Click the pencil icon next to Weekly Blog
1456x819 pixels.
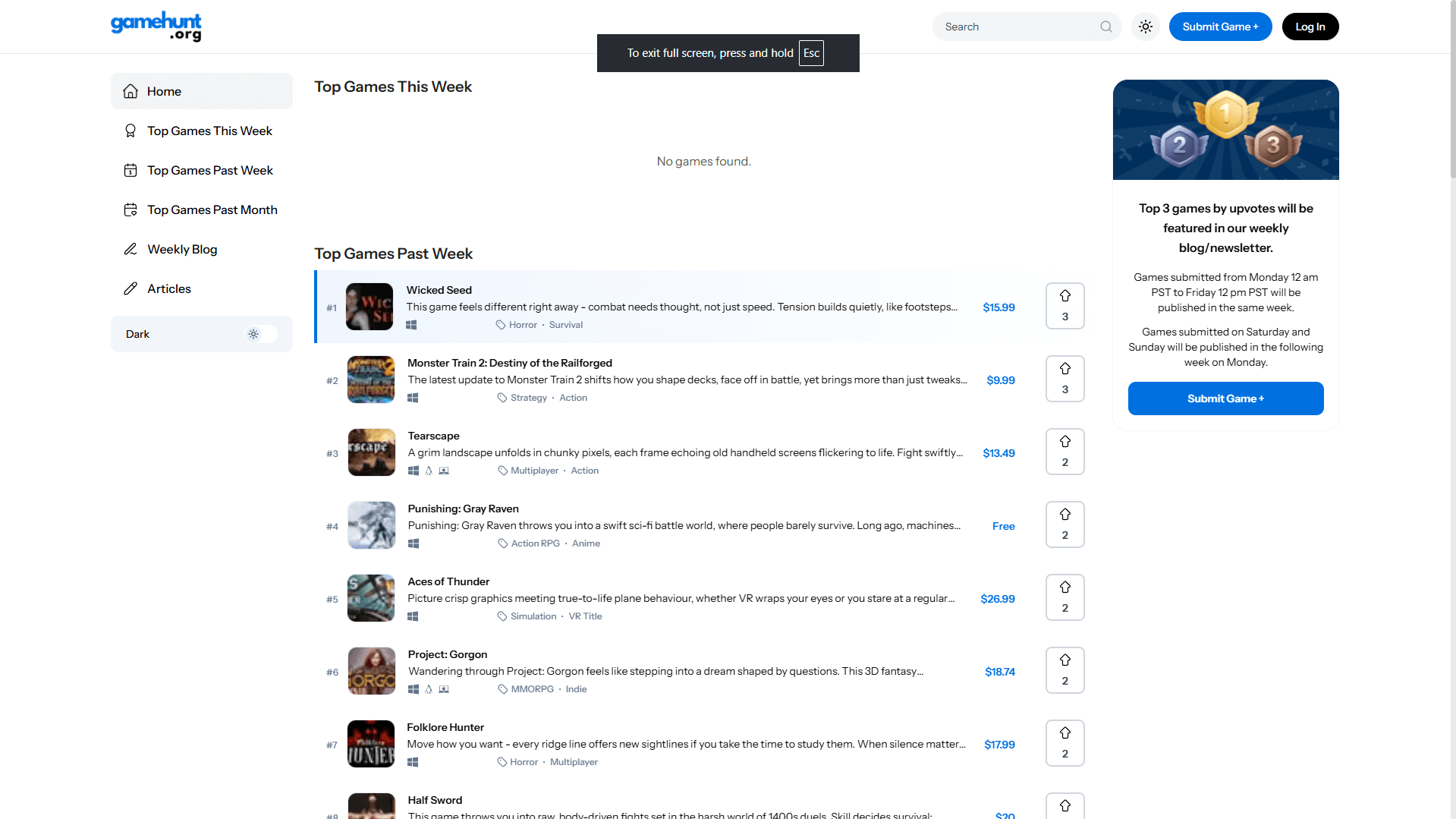(x=130, y=249)
